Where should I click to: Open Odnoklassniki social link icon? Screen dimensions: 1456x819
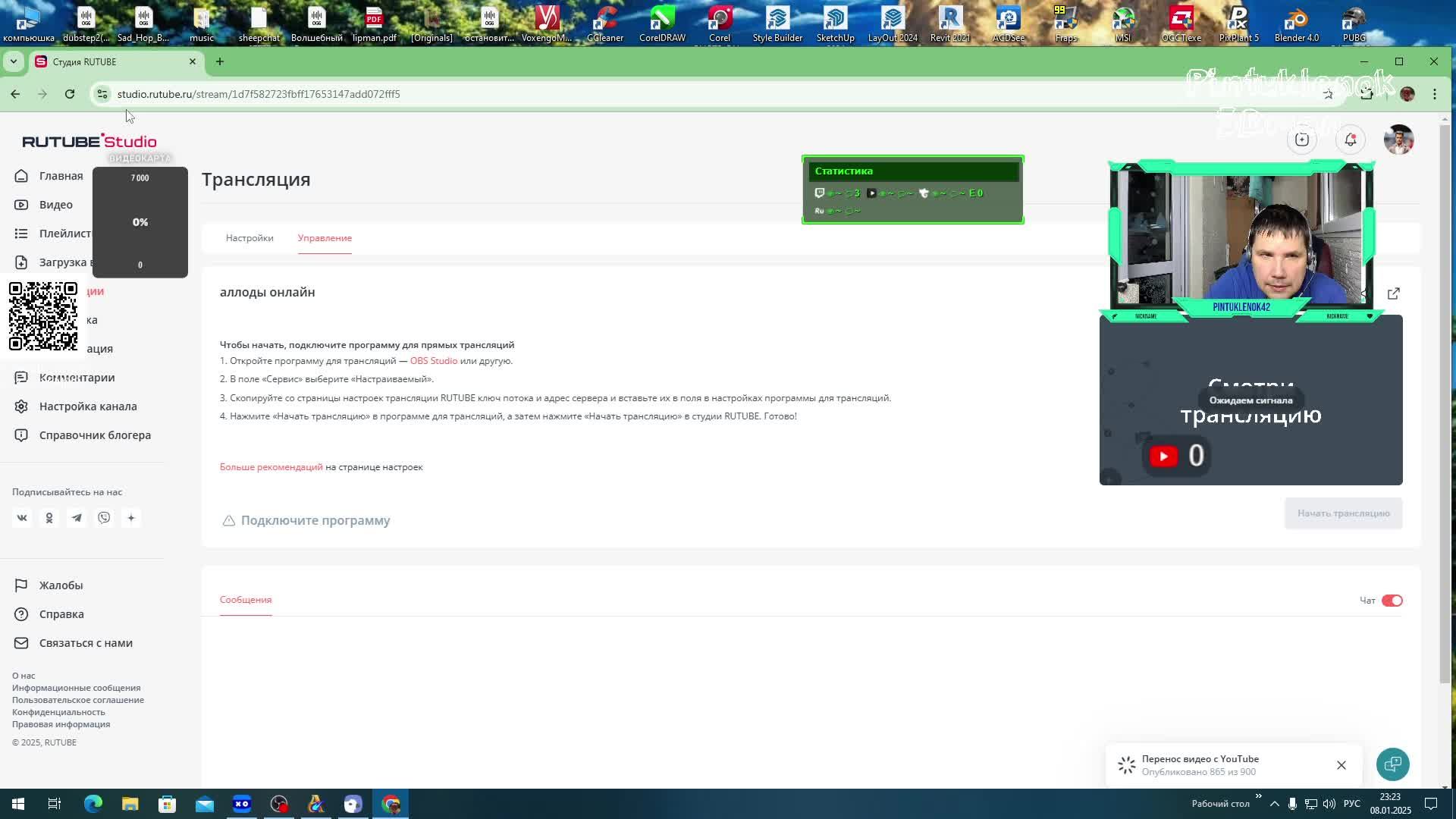(x=49, y=518)
